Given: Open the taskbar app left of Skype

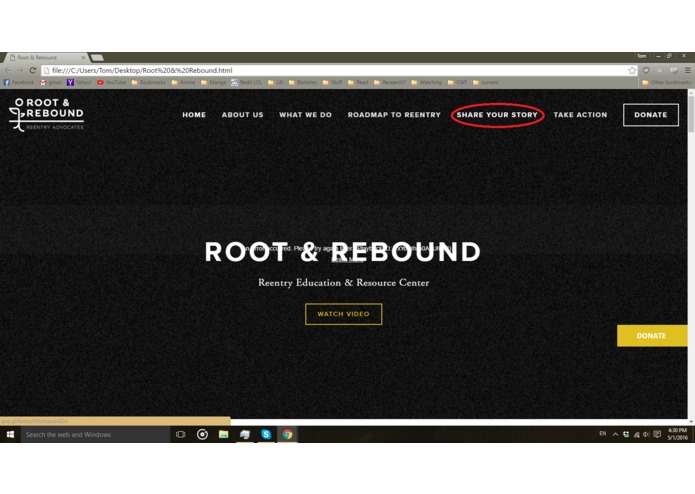Looking at the screenshot, I should click(x=245, y=435).
